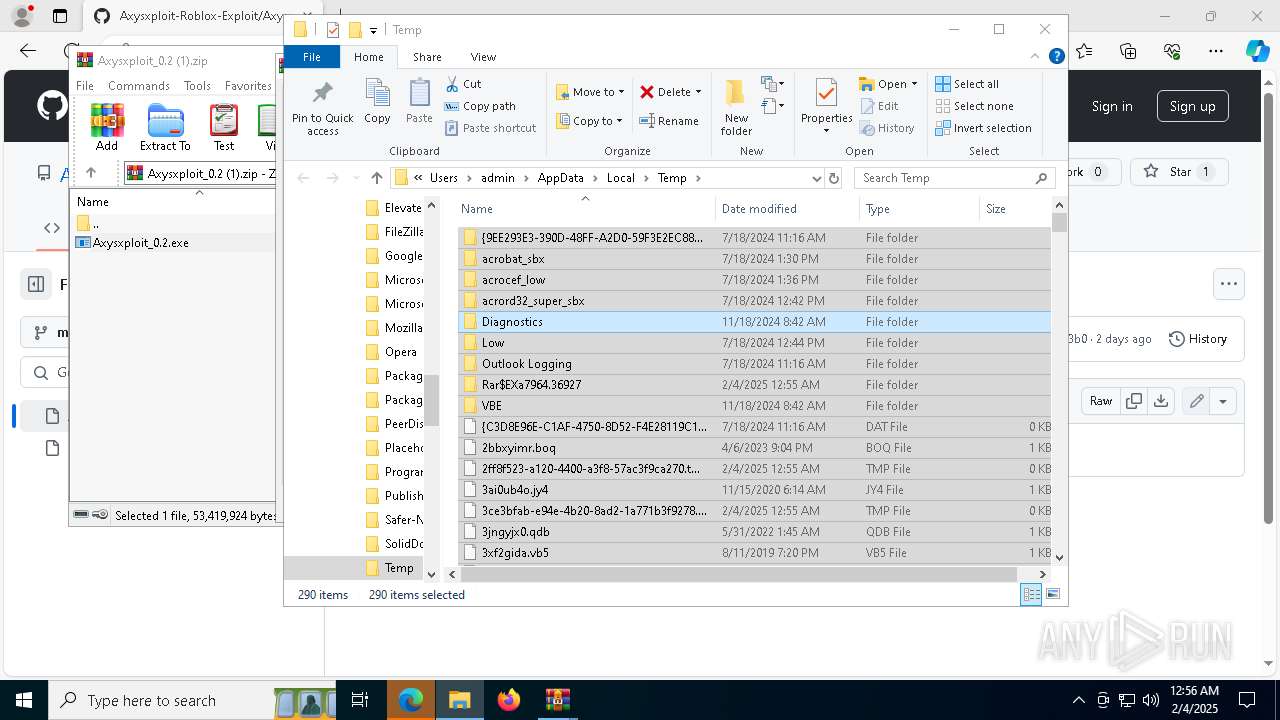Open address bar history dropdown
Image resolution: width=1280 pixels, height=720 pixels.
816,178
